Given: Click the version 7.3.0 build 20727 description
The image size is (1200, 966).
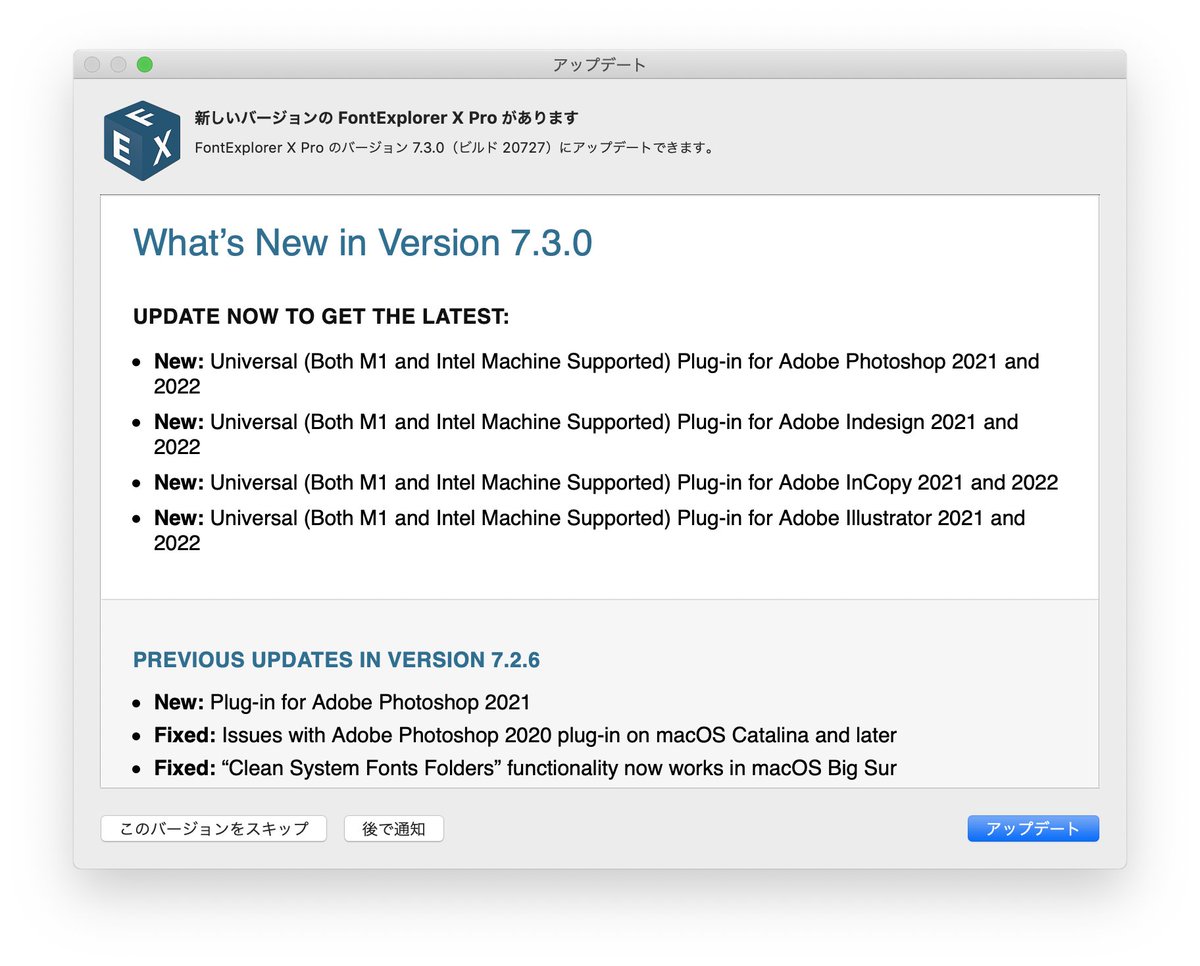Looking at the screenshot, I should [454, 148].
